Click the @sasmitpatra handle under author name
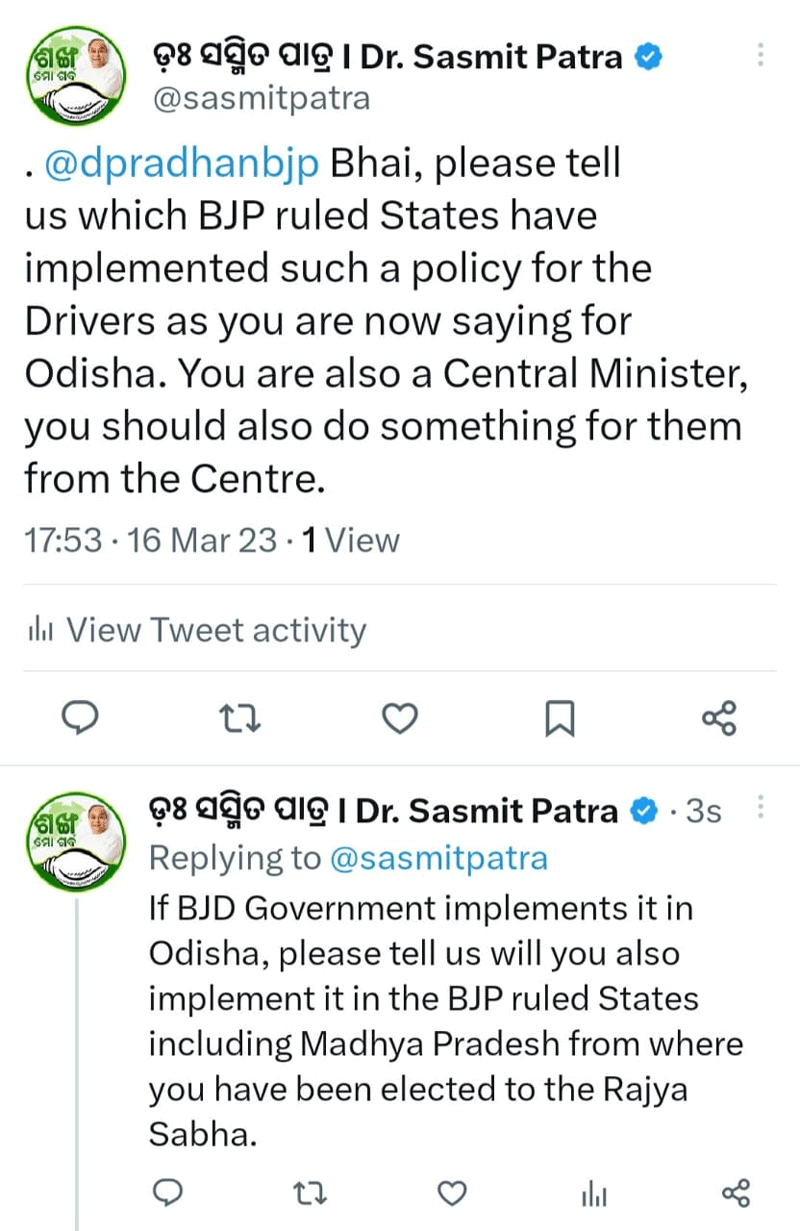 tap(259, 98)
